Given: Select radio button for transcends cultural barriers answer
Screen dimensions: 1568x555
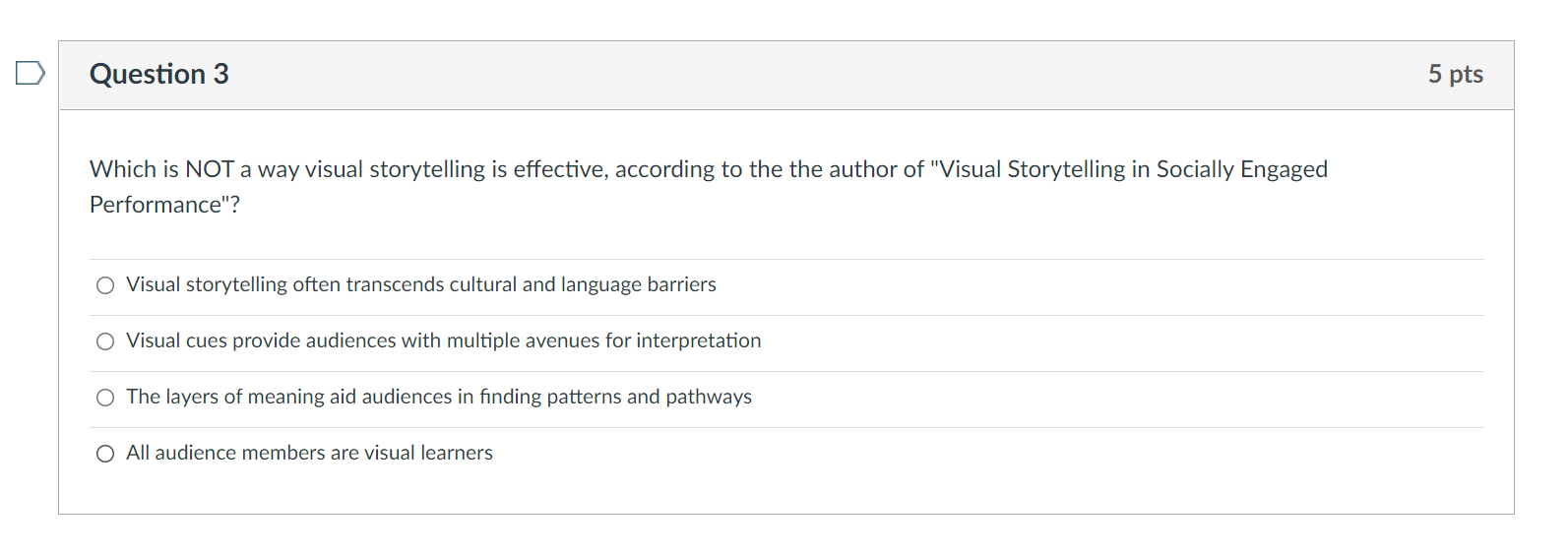Looking at the screenshot, I should tap(105, 285).
